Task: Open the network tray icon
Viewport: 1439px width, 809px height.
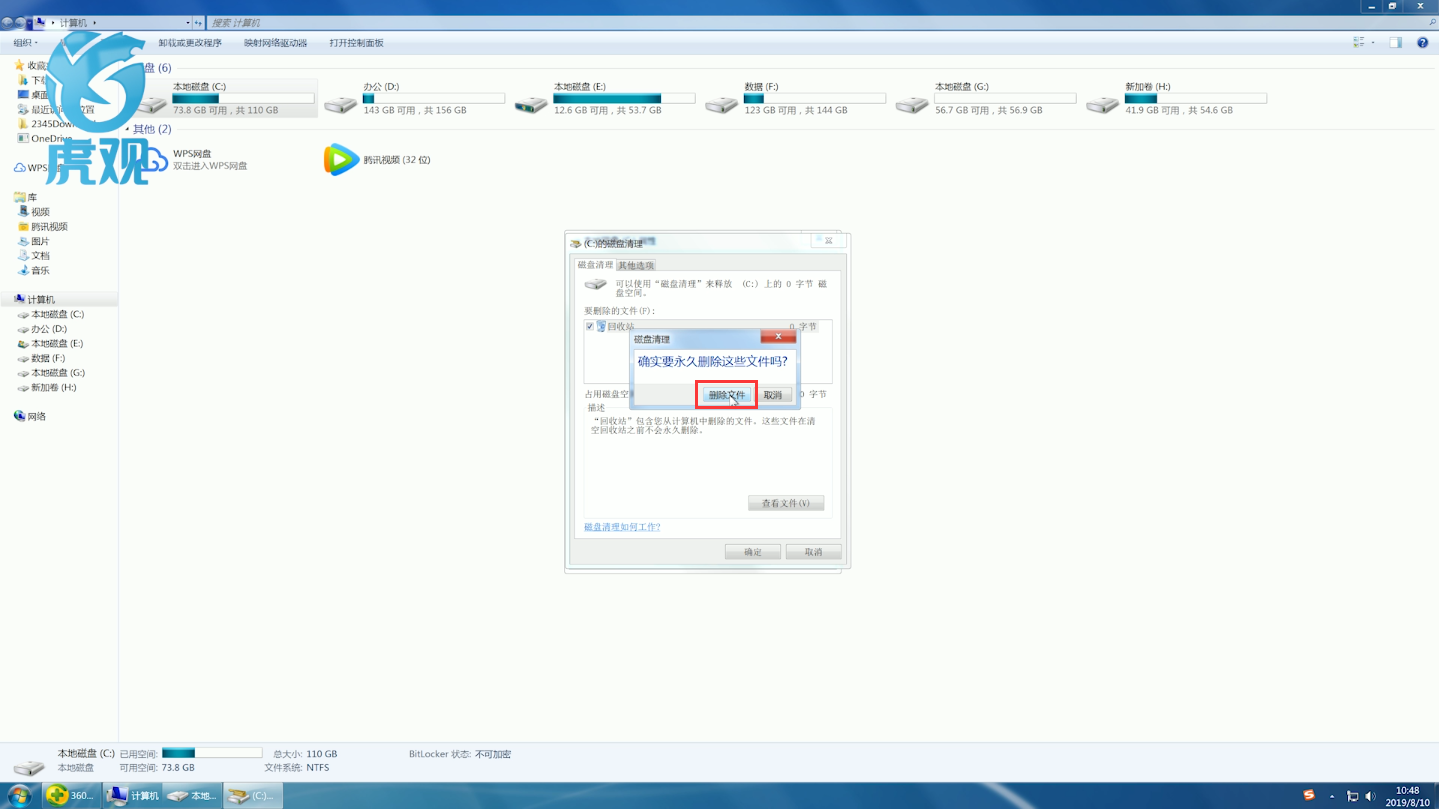Action: (x=1352, y=797)
